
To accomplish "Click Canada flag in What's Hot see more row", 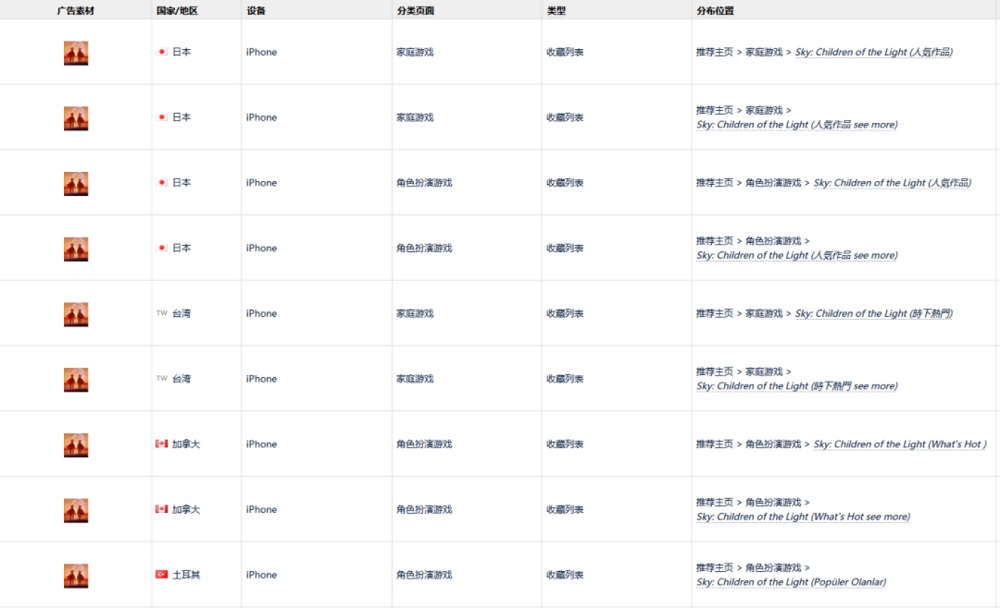I will pos(161,509).
